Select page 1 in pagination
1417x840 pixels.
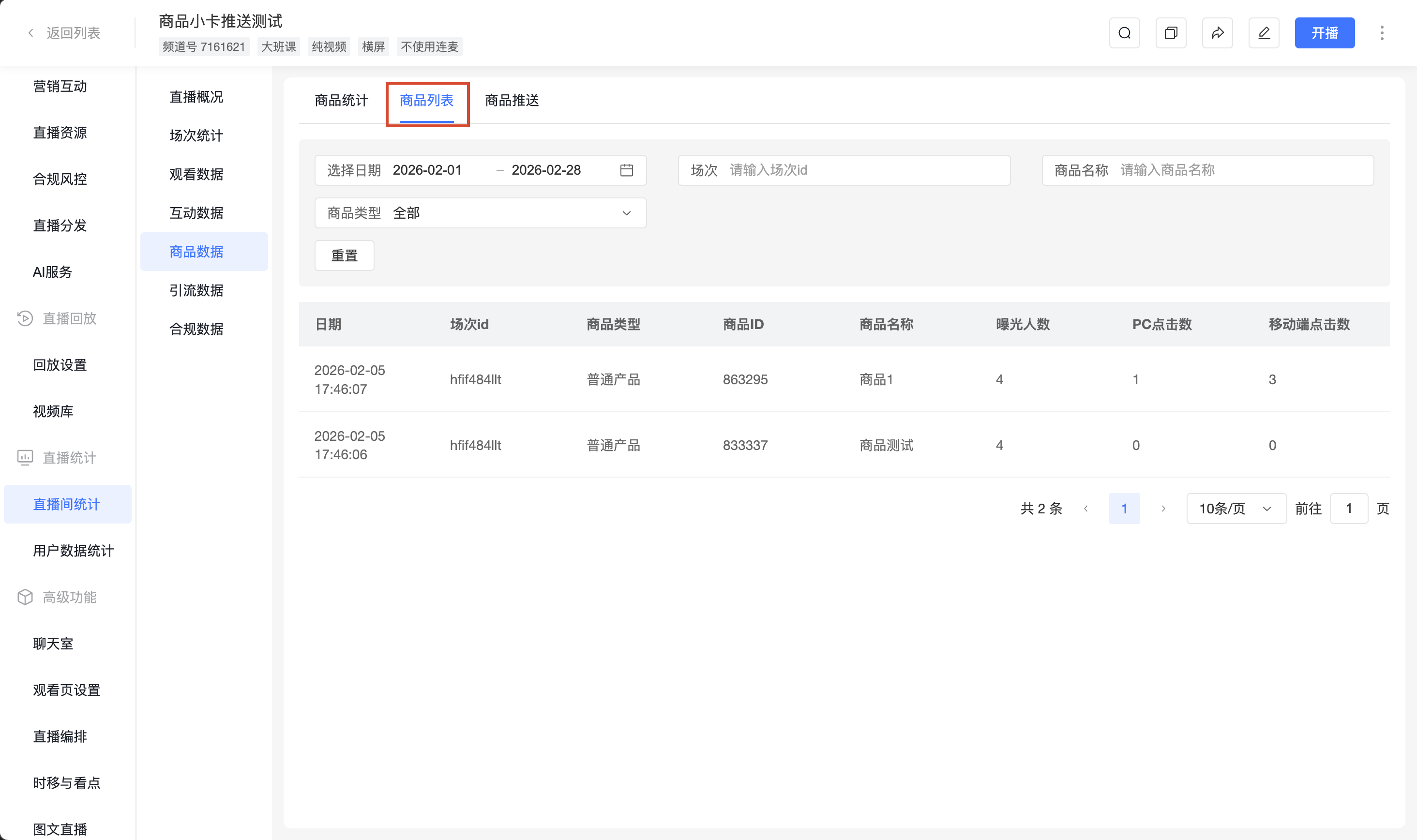tap(1124, 508)
